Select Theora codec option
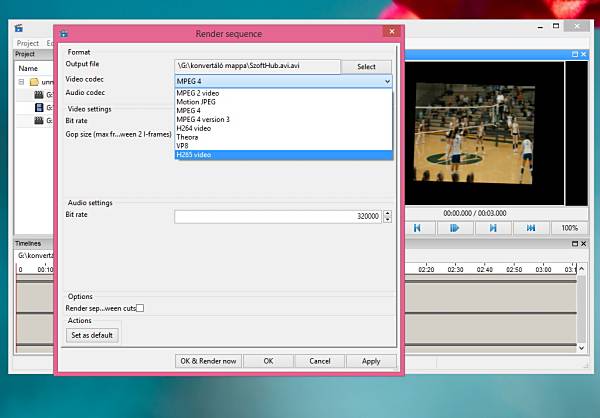This screenshot has height=418, width=600. pos(284,137)
